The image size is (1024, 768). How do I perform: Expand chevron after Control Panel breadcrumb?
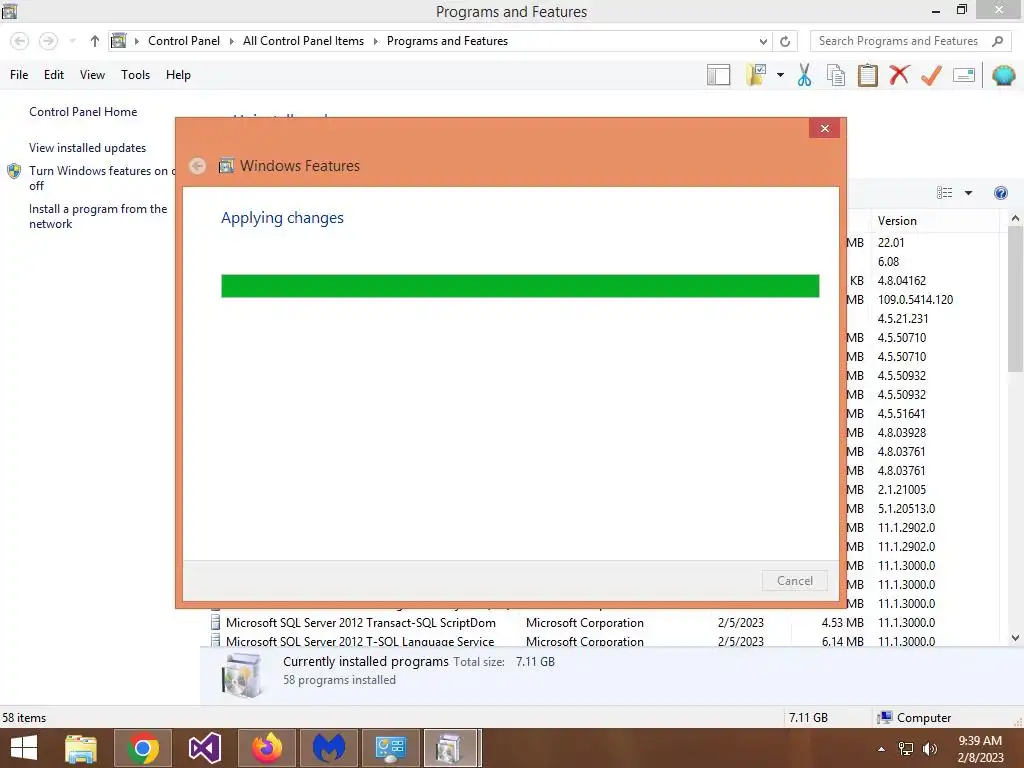coord(231,41)
